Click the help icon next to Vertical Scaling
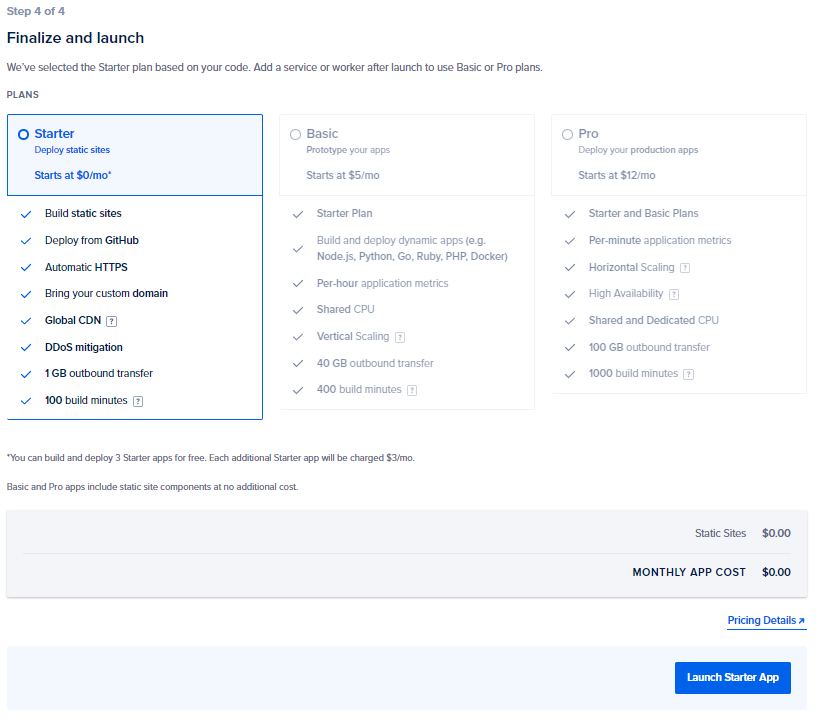835x724 pixels. pos(400,337)
